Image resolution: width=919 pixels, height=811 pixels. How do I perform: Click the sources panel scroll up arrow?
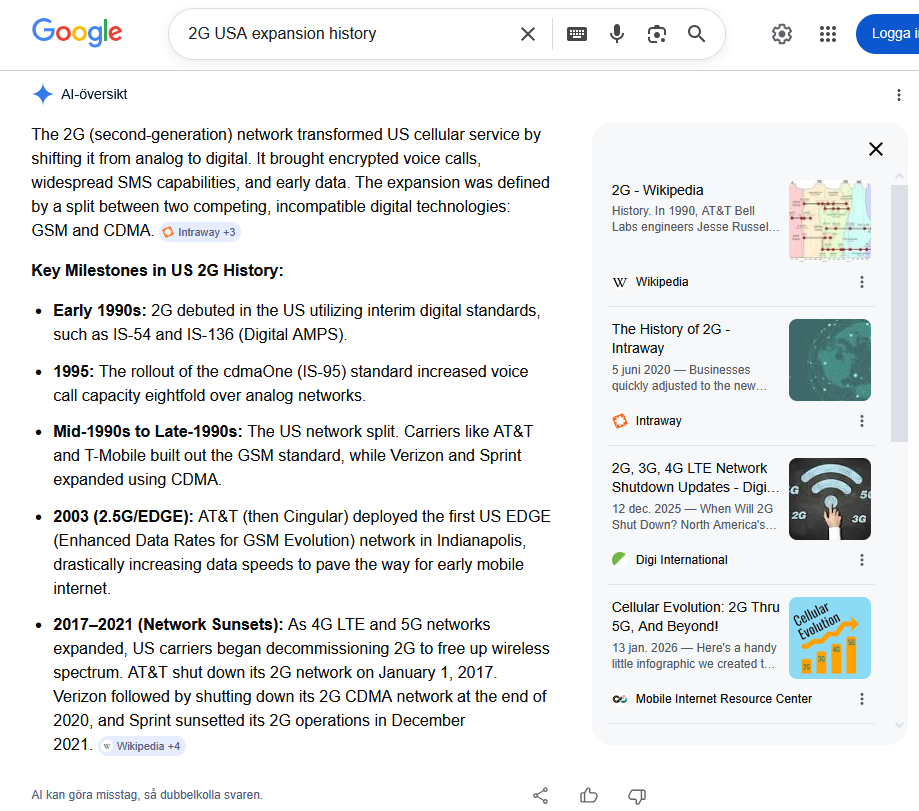[899, 176]
